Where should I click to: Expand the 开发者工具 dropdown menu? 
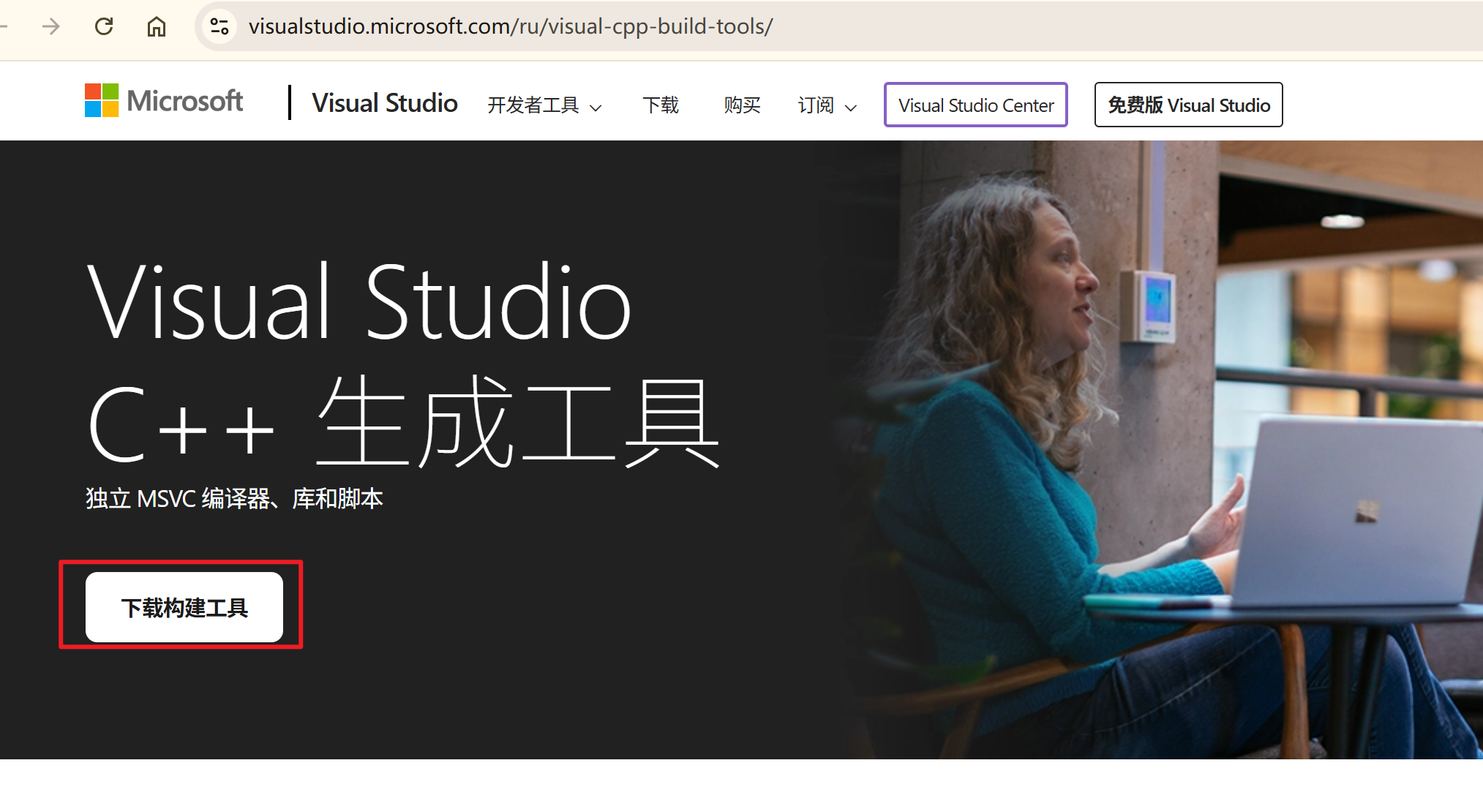click(x=533, y=105)
